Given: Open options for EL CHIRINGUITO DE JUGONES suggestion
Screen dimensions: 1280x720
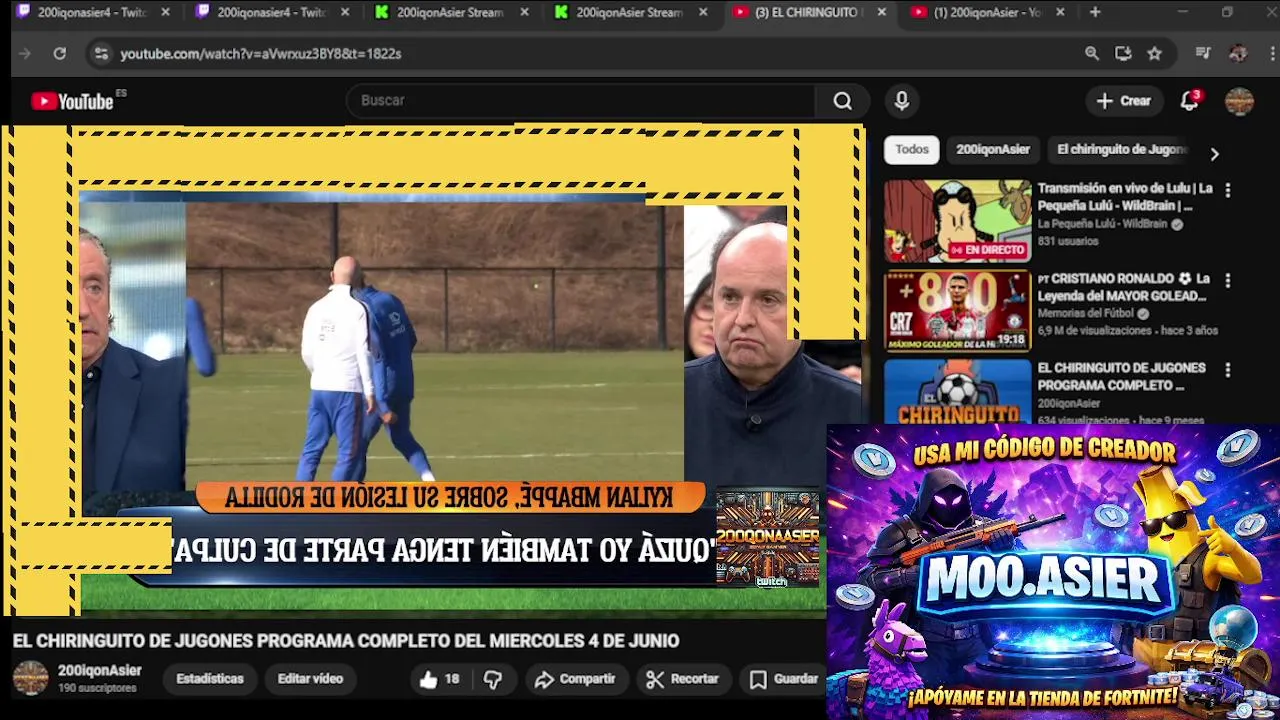Looking at the screenshot, I should point(1228,370).
